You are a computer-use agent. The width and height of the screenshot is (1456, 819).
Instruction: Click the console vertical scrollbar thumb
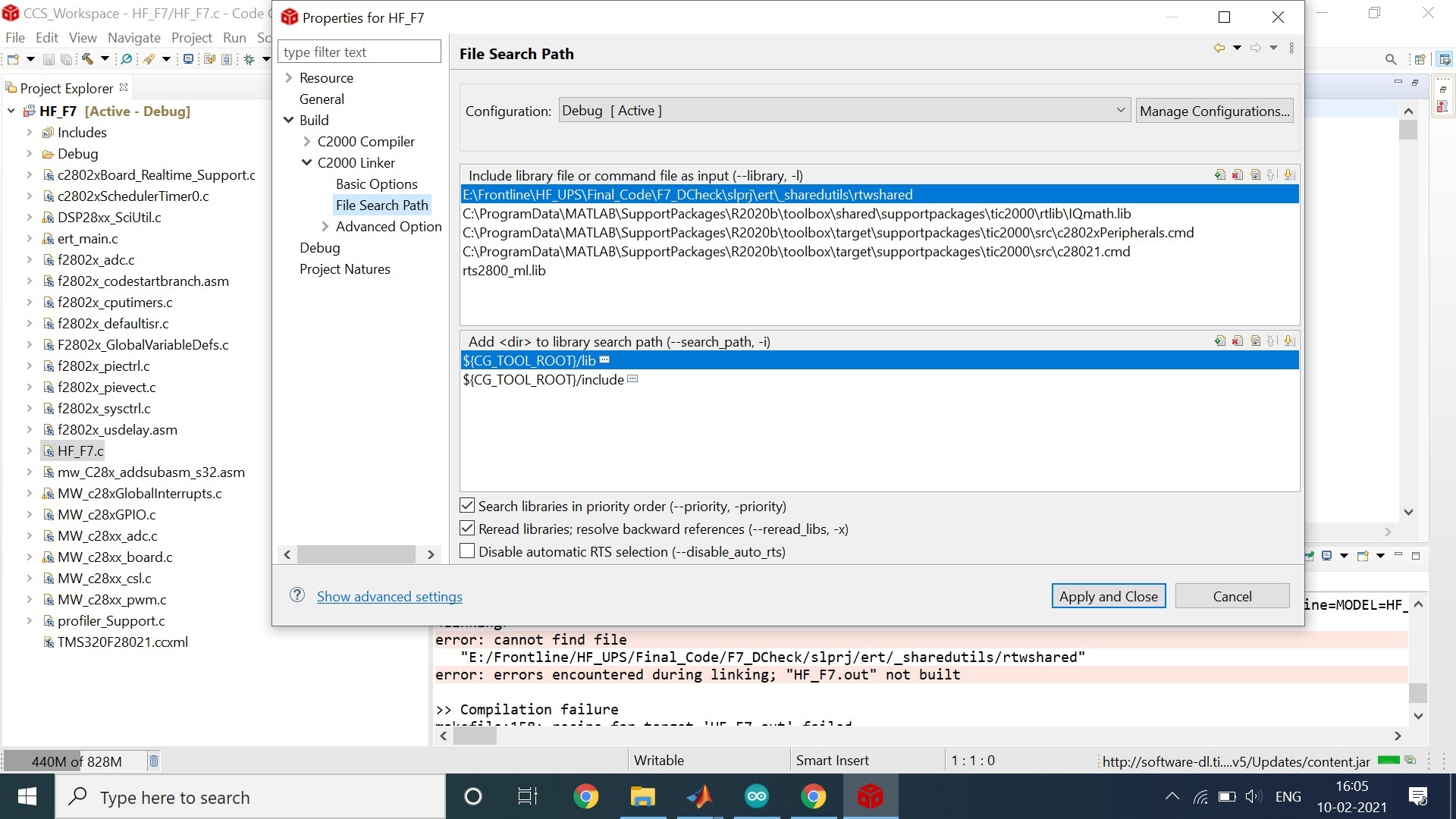[x=1418, y=692]
